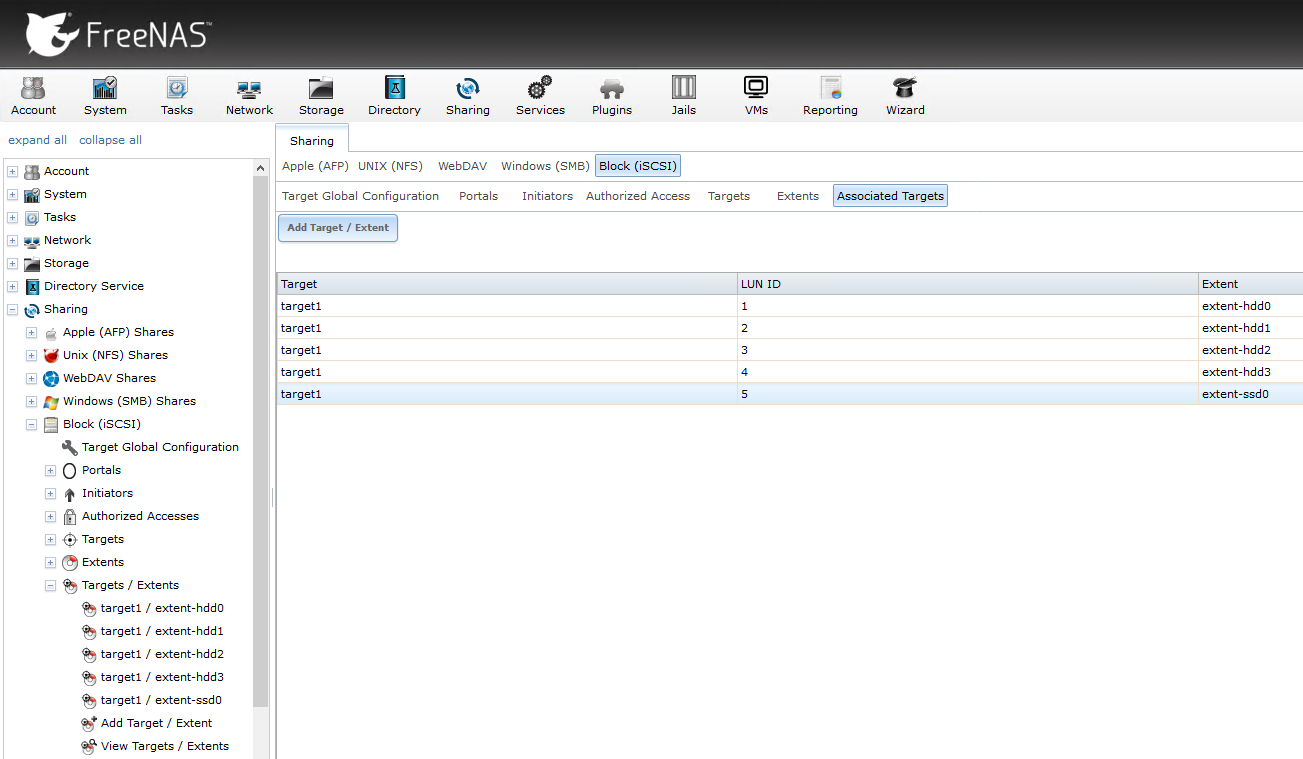Open the Plugins icon
Viewport: 1303px width, 759px height.
pos(611,95)
